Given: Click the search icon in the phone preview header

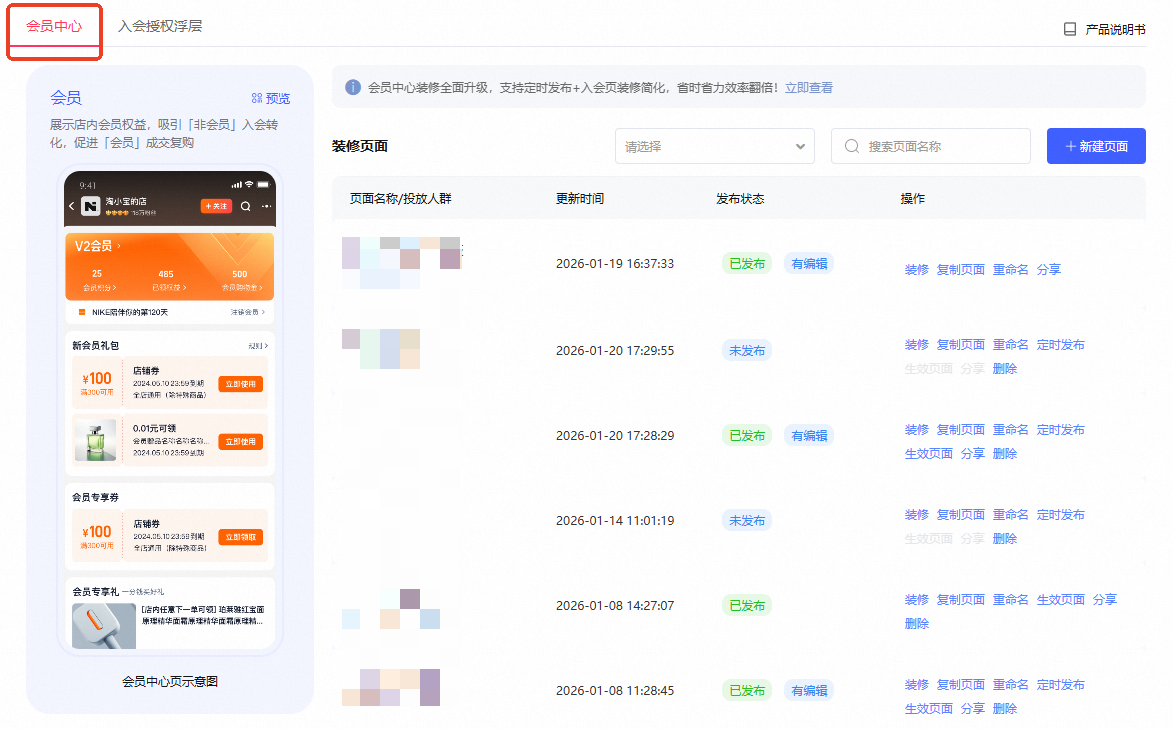Looking at the screenshot, I should [245, 206].
